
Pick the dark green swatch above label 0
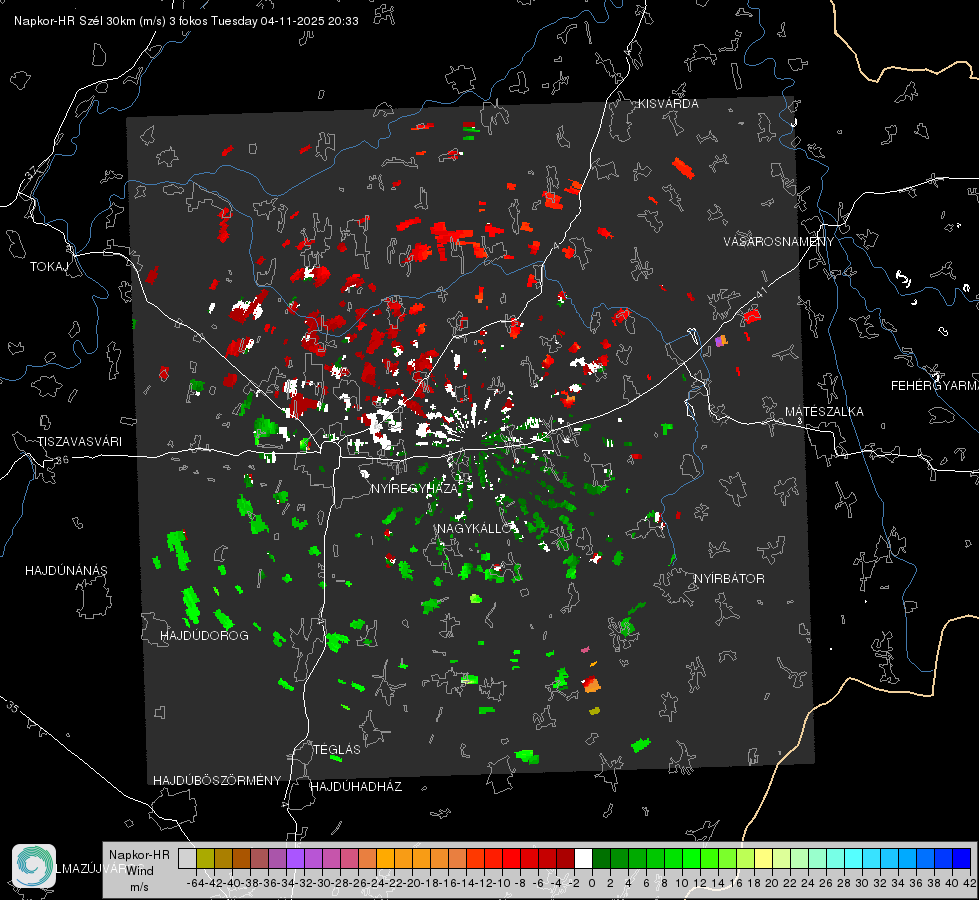(x=601, y=858)
